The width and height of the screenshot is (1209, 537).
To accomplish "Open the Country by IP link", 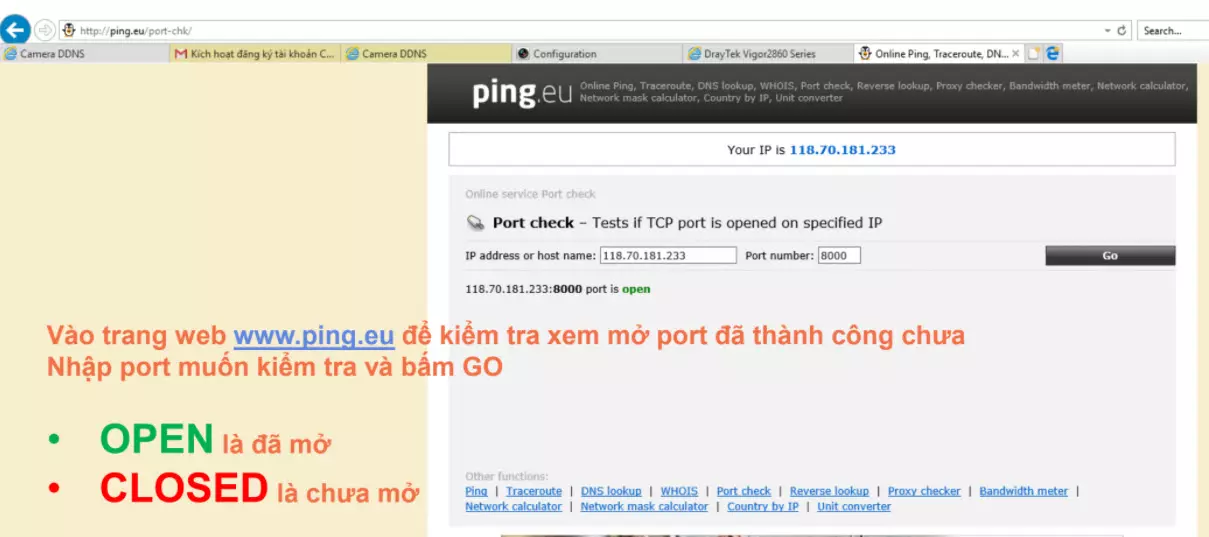I will click(x=763, y=506).
